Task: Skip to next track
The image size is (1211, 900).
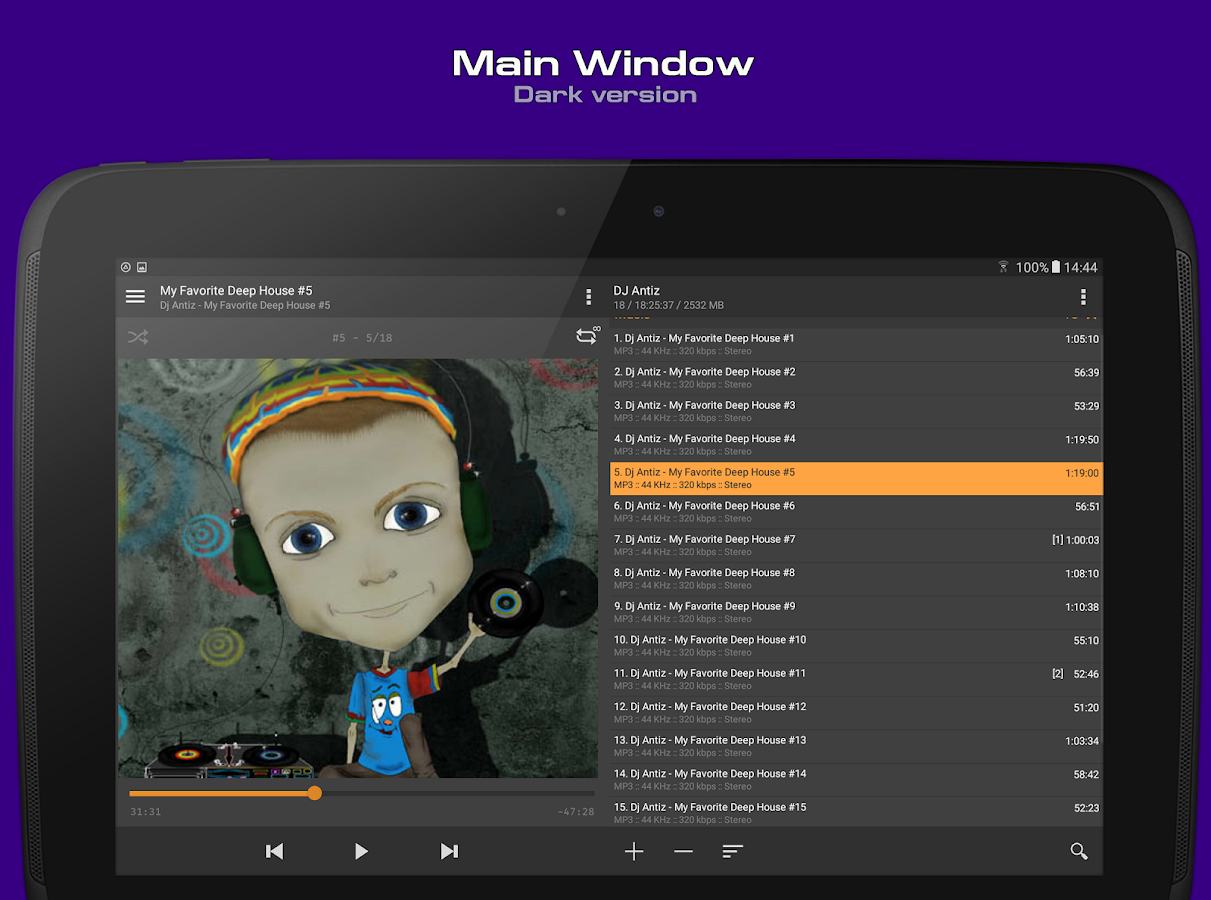Action: point(449,851)
